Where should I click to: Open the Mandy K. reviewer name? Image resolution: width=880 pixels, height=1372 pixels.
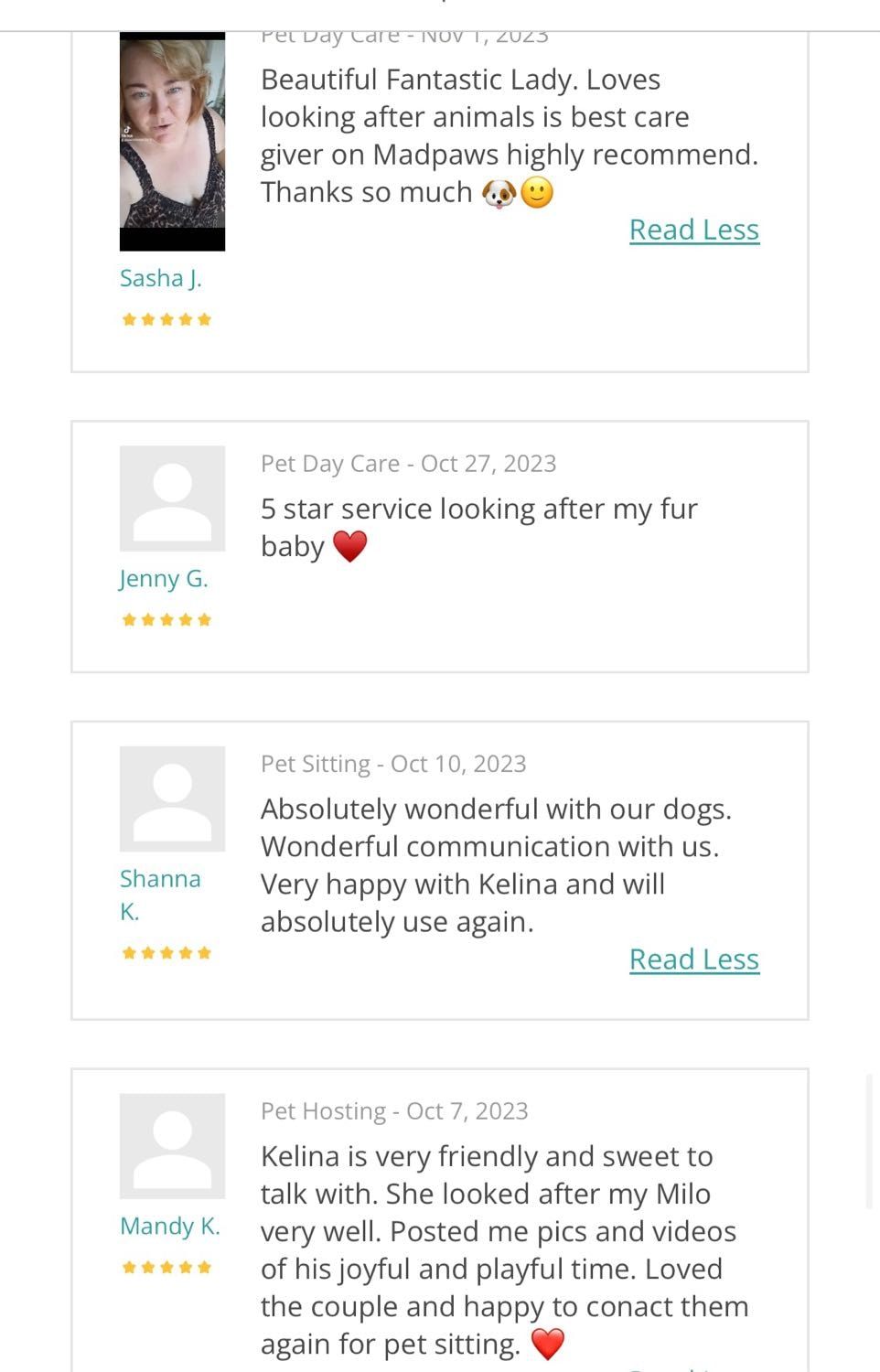point(170,1227)
